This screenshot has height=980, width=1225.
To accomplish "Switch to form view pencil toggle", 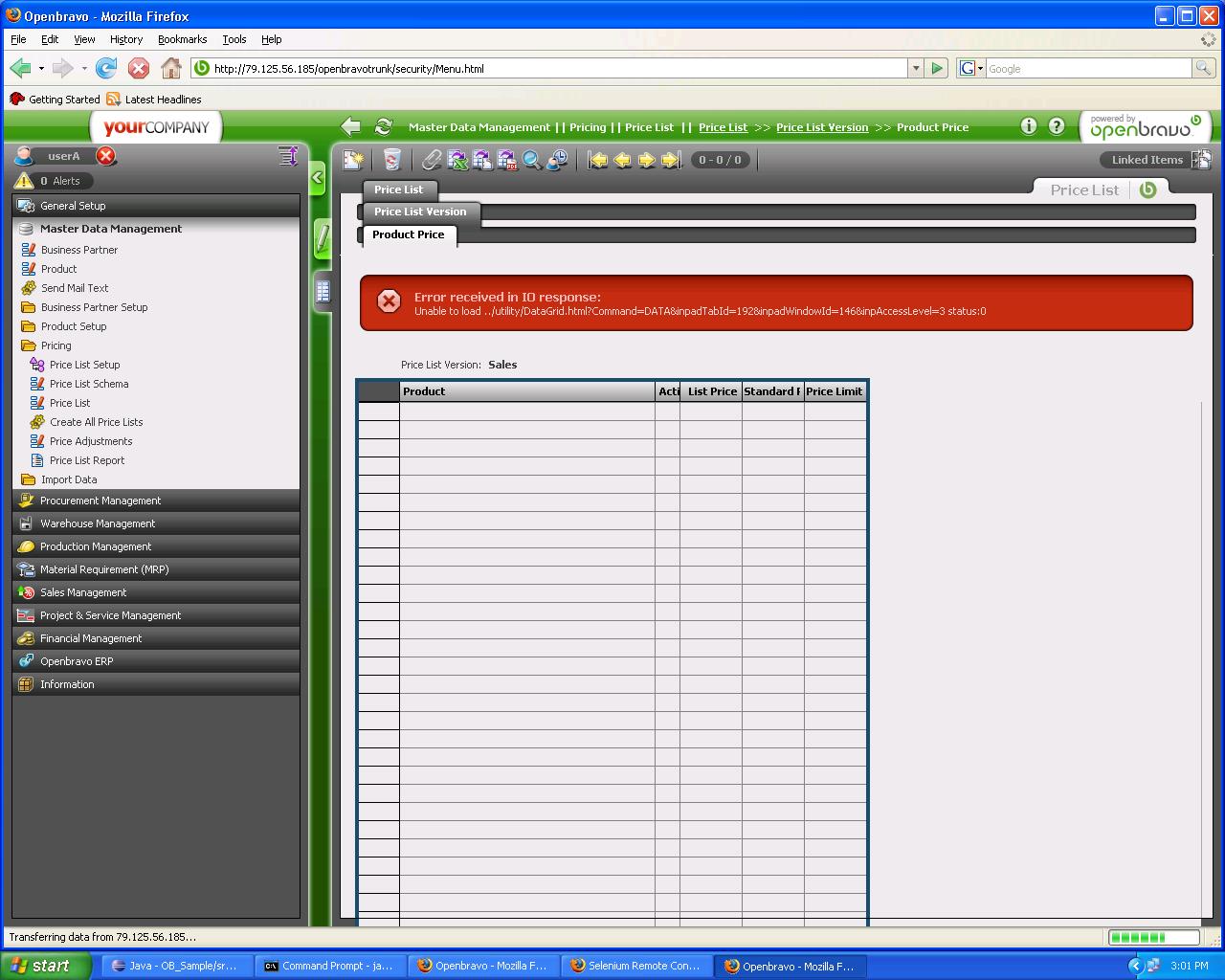I will click(323, 237).
